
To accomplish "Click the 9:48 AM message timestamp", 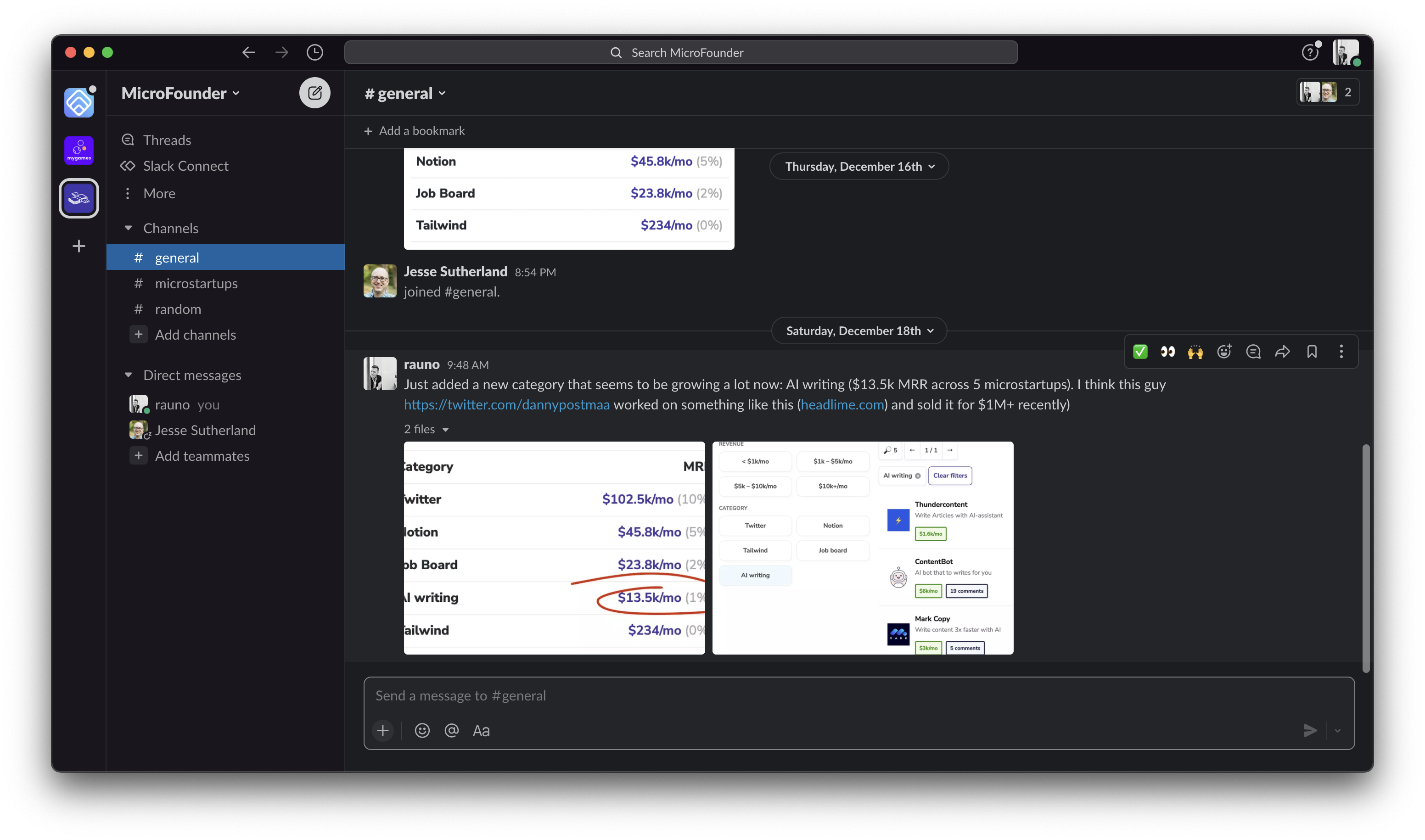I will click(x=468, y=366).
